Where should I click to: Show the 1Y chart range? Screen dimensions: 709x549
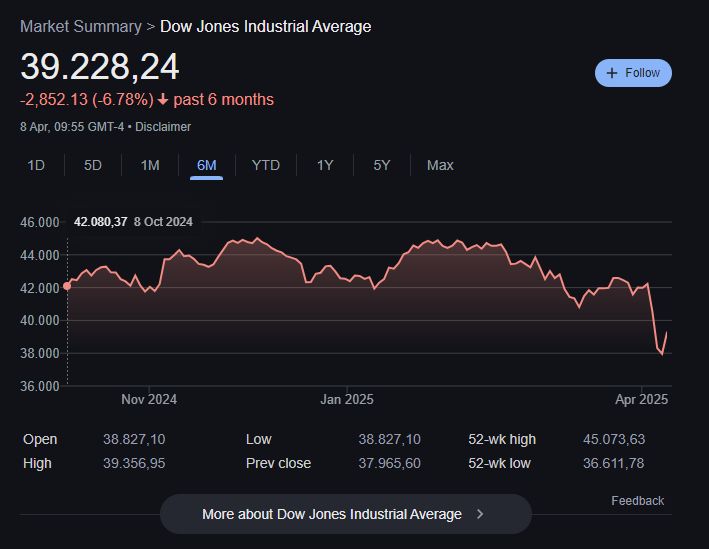coord(325,165)
